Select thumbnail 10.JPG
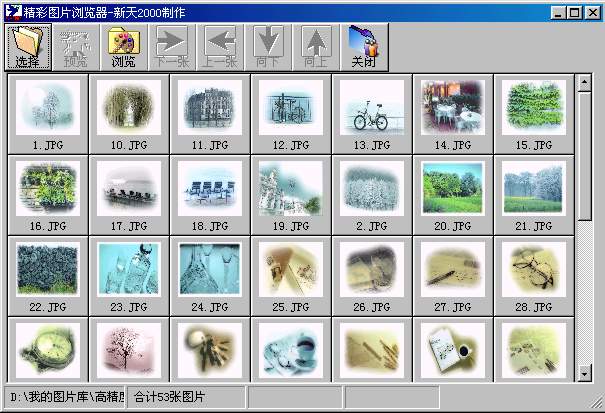The height and width of the screenshot is (413, 605). tap(129, 107)
